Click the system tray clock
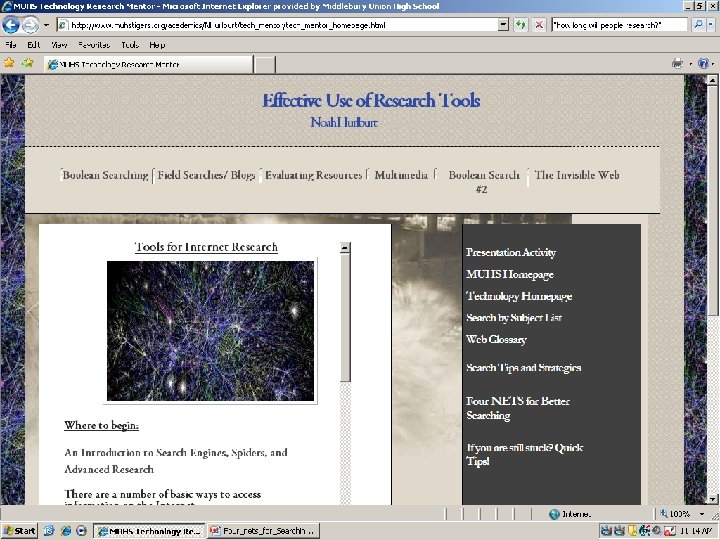 tap(696, 531)
